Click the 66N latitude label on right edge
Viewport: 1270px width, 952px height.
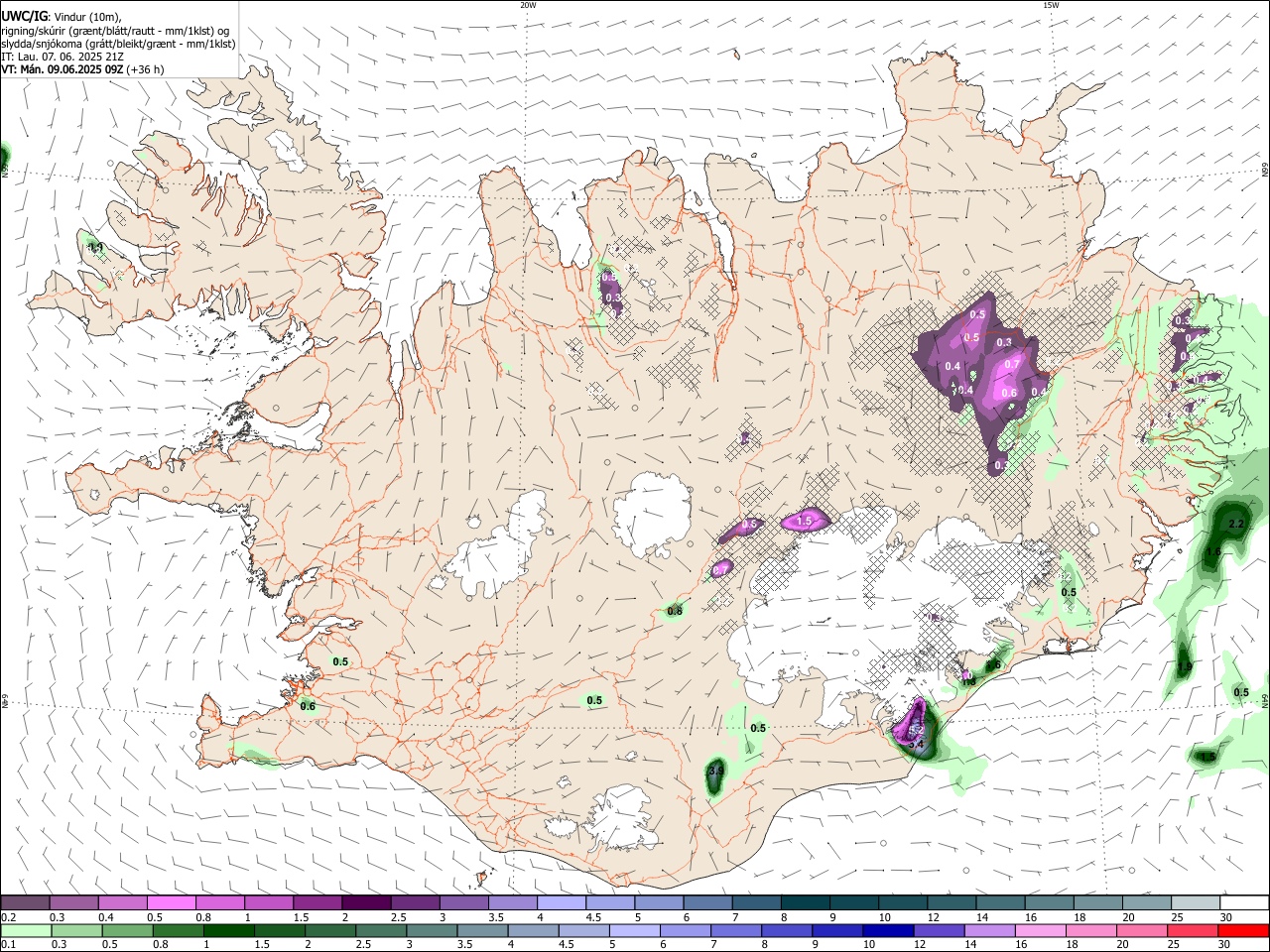click(1265, 170)
